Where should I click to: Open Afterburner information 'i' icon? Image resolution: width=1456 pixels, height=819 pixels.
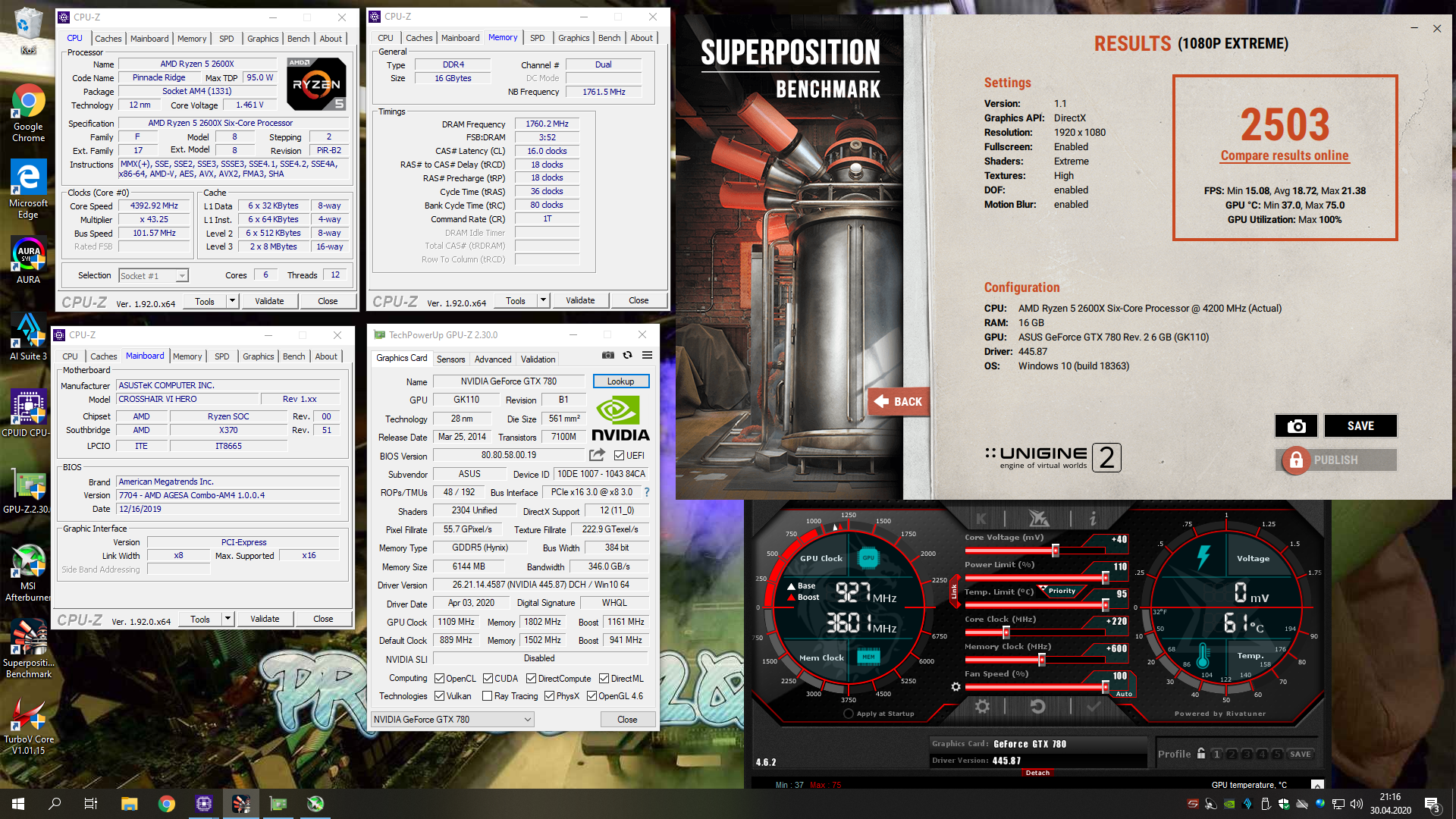tap(1093, 519)
